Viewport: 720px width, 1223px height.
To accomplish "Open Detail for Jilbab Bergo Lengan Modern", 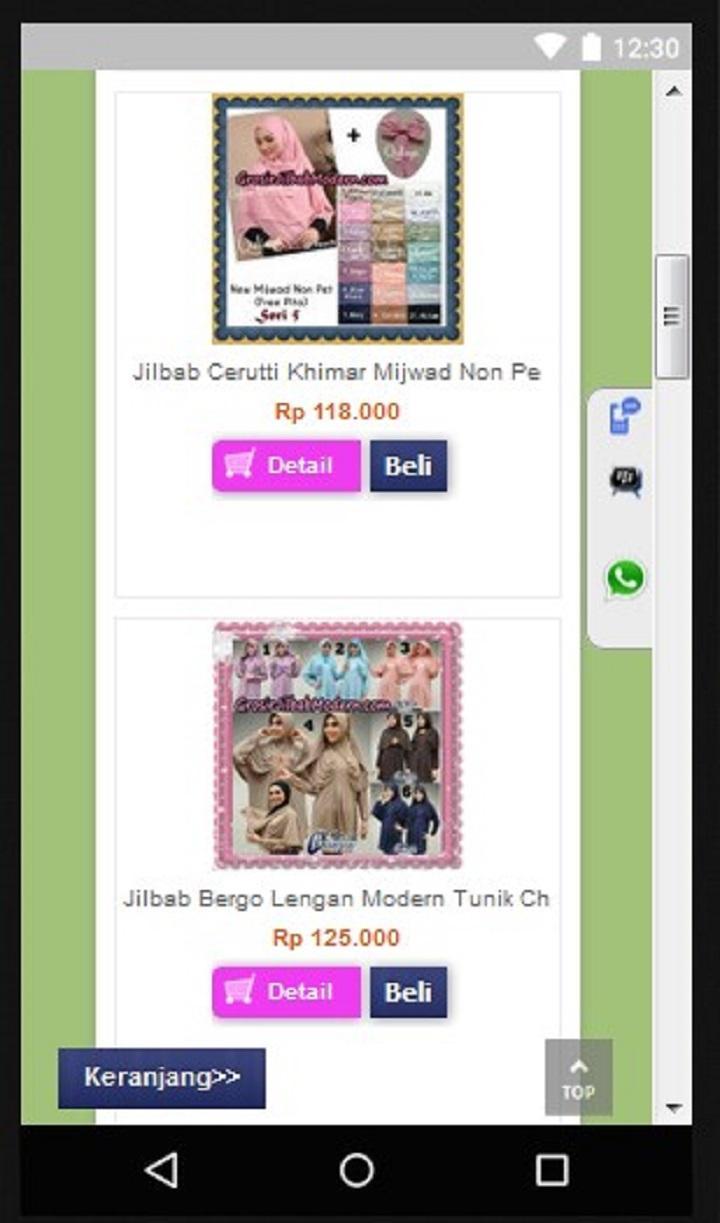I will 286,992.
